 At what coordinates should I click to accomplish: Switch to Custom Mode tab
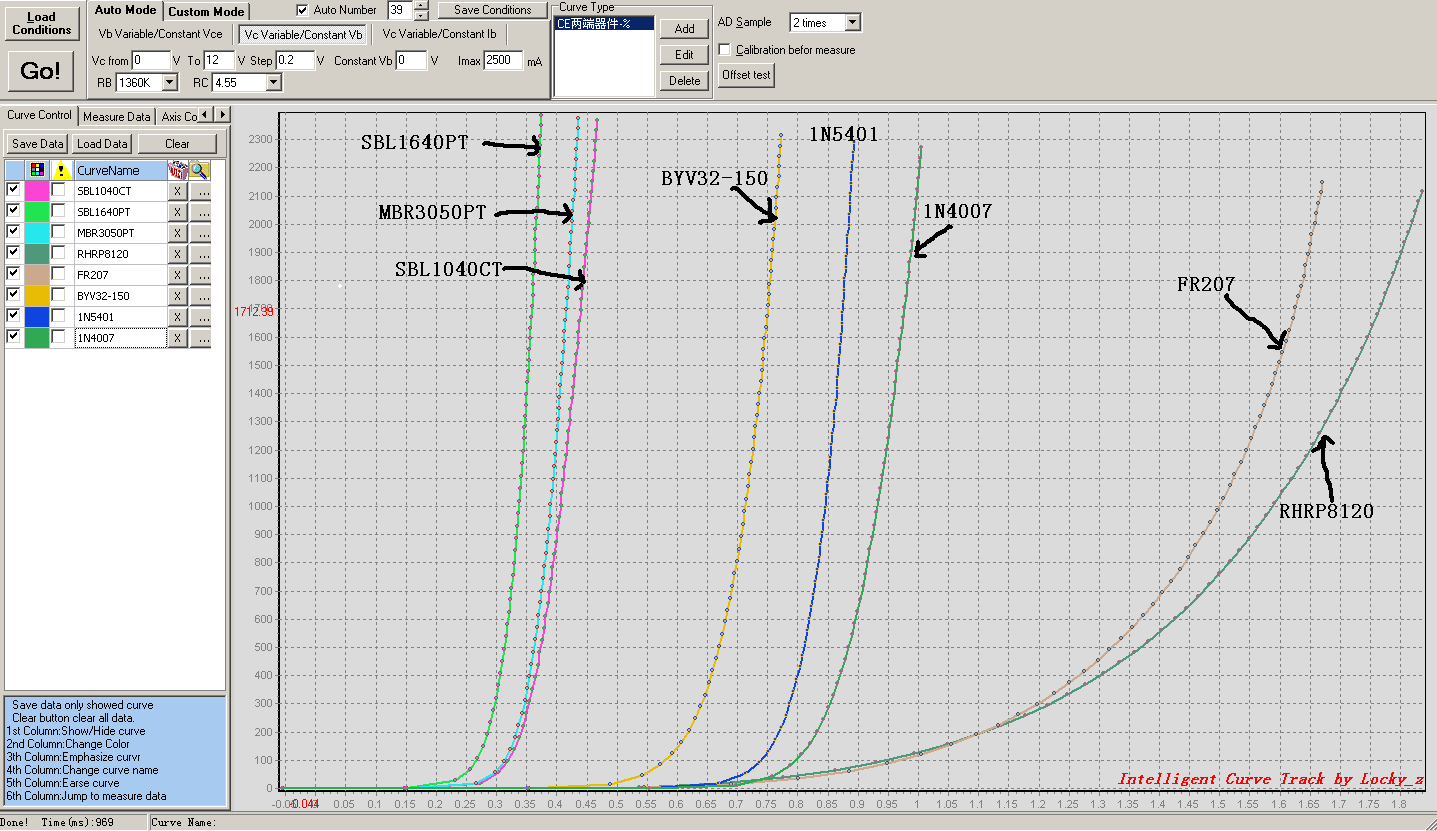click(x=206, y=12)
